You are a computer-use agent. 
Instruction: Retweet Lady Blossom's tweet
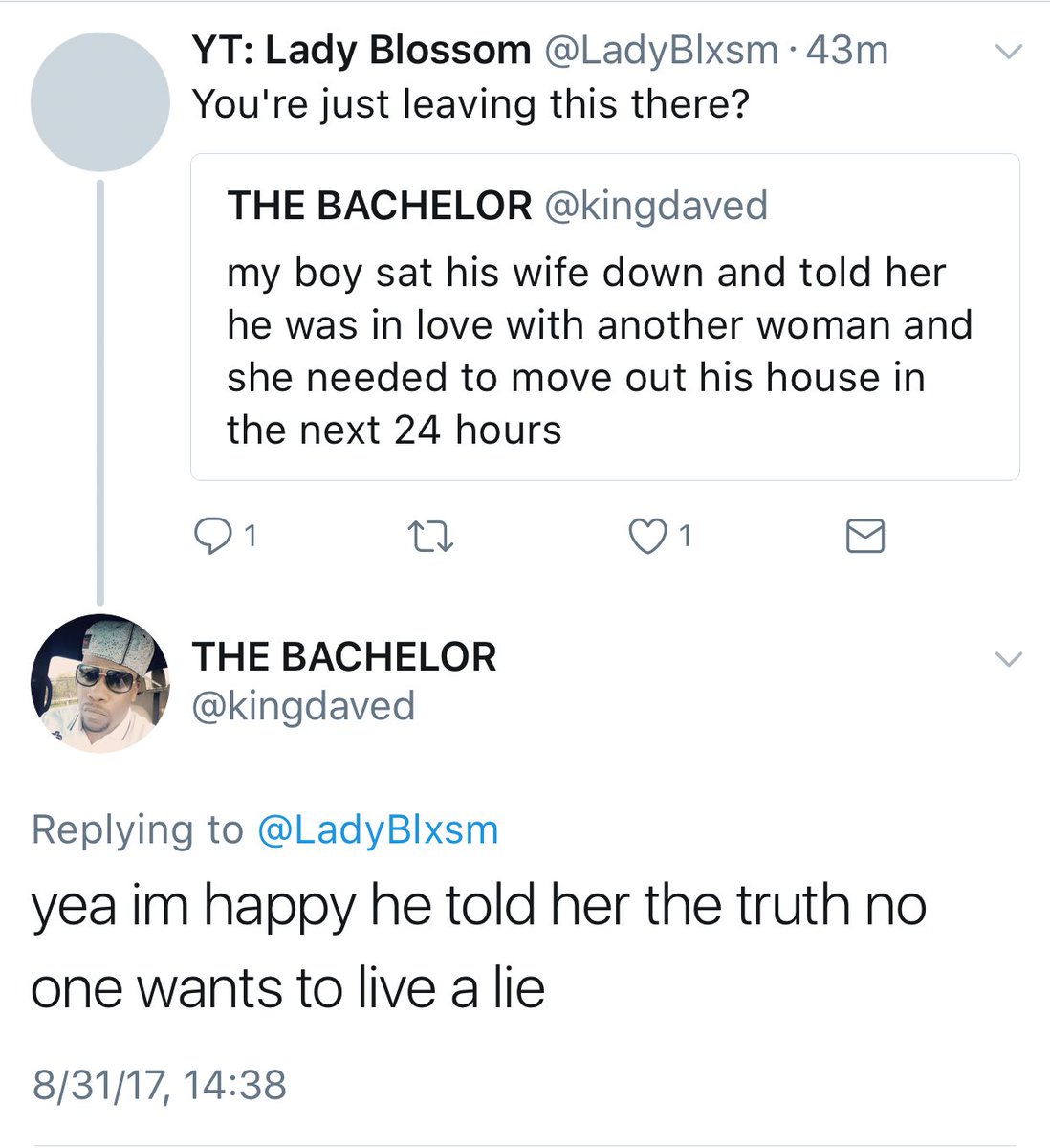[x=430, y=538]
